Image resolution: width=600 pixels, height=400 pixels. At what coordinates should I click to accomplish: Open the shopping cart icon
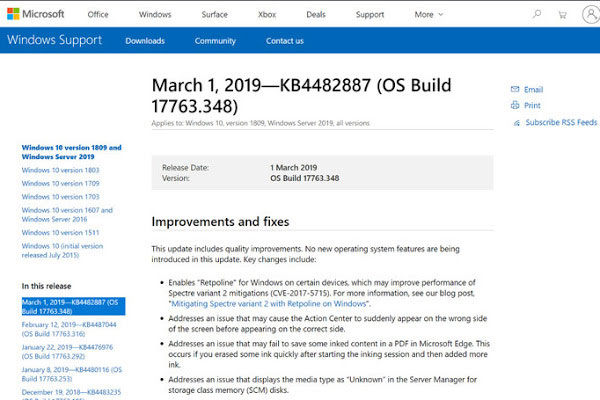562,15
